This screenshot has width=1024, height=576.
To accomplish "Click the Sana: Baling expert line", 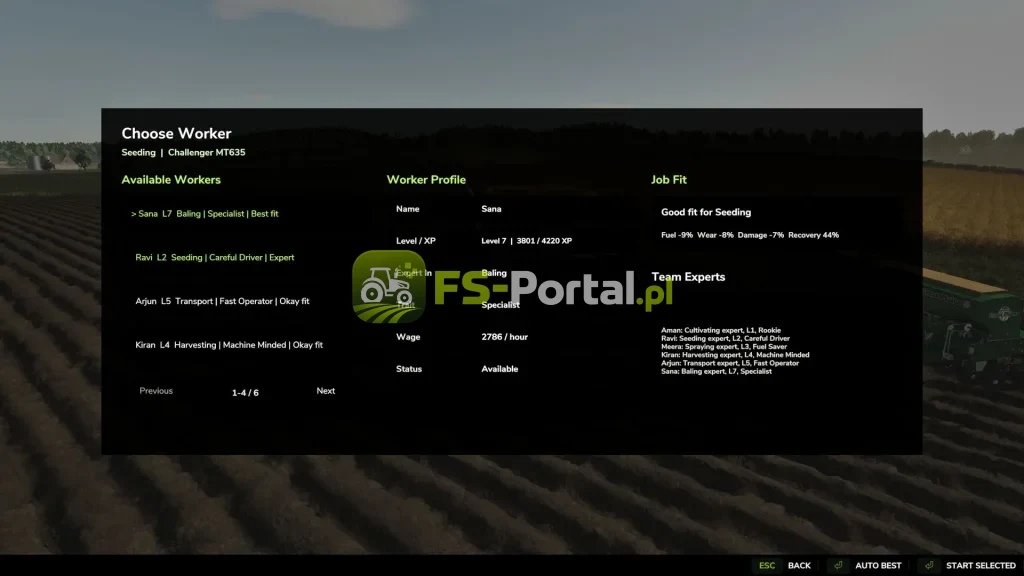I will pyautogui.click(x=716, y=371).
